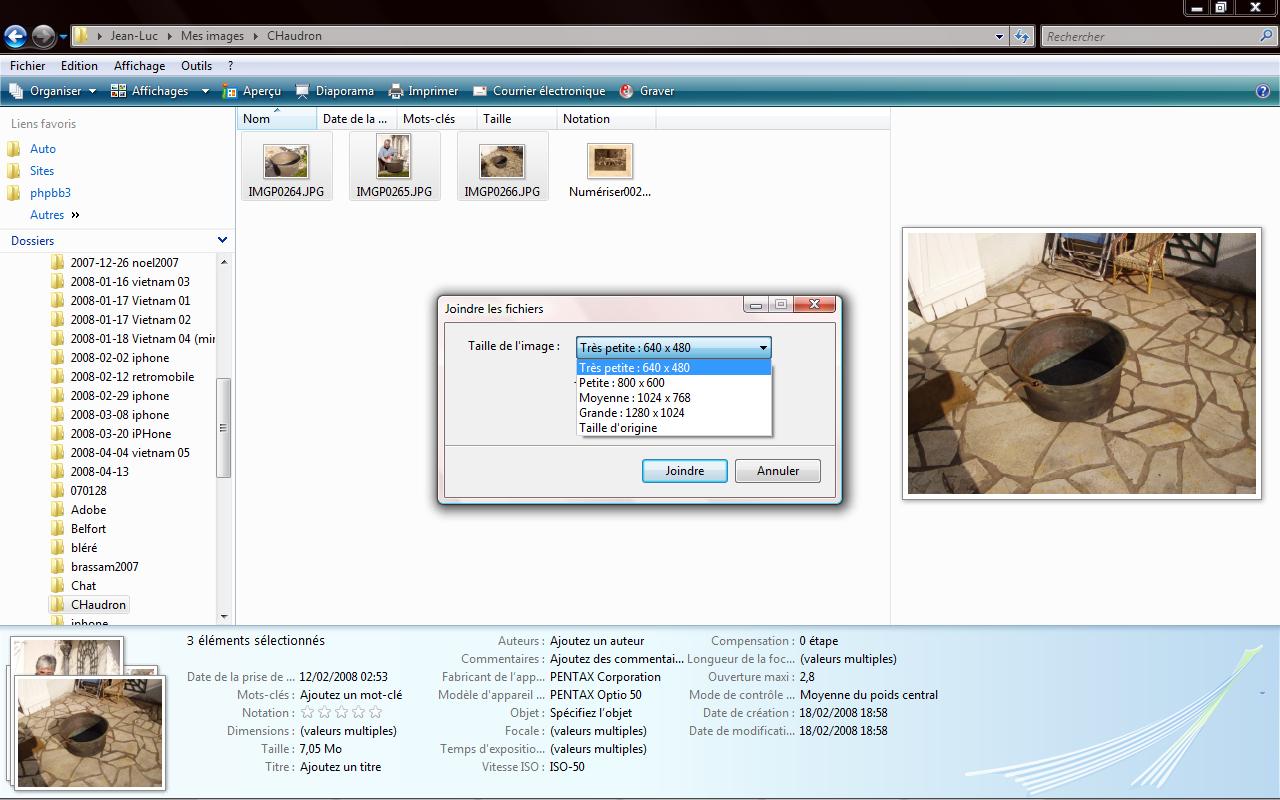Open the Auto favorite link
The width and height of the screenshot is (1280, 800).
coord(43,149)
